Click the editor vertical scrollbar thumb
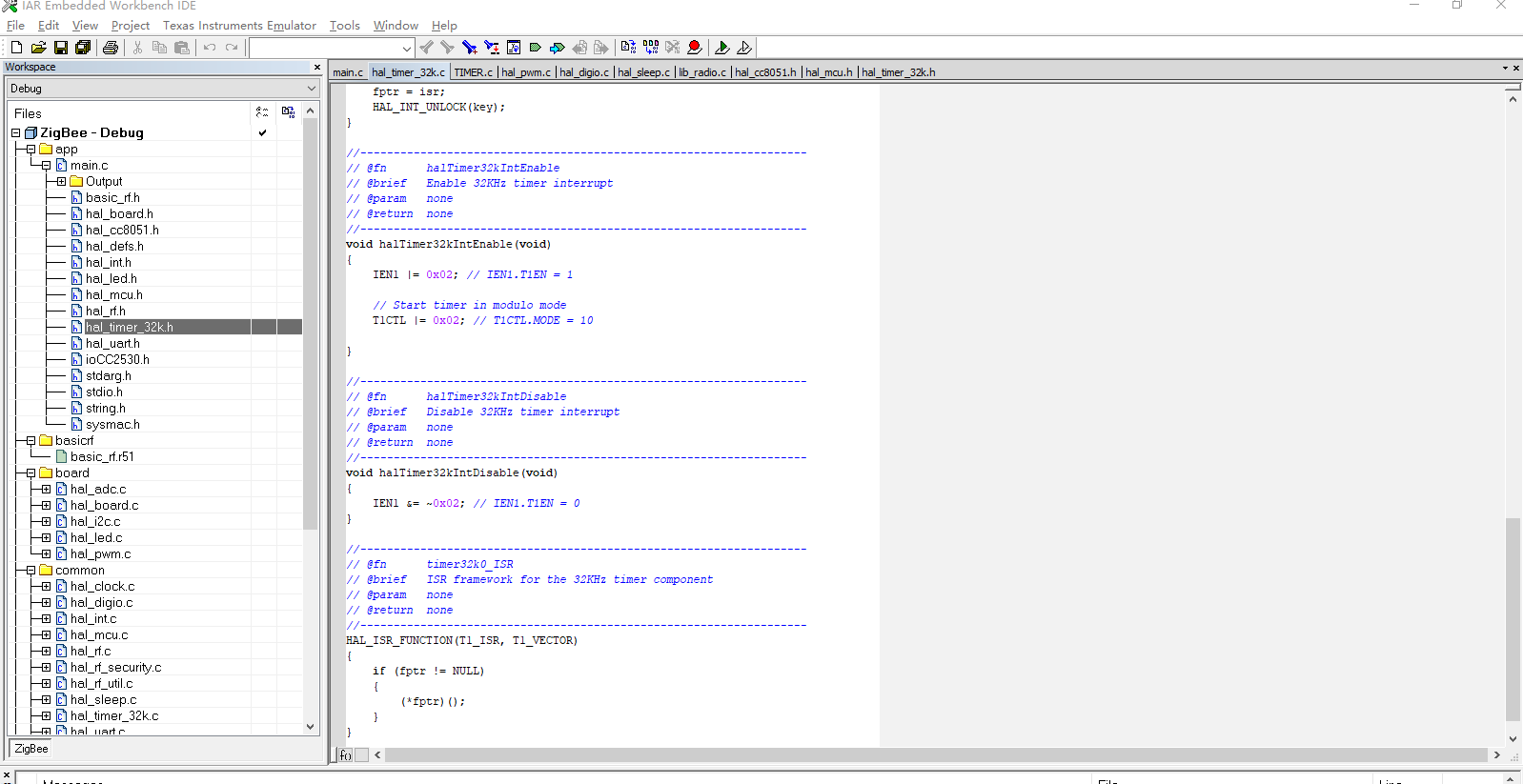 [1513, 619]
